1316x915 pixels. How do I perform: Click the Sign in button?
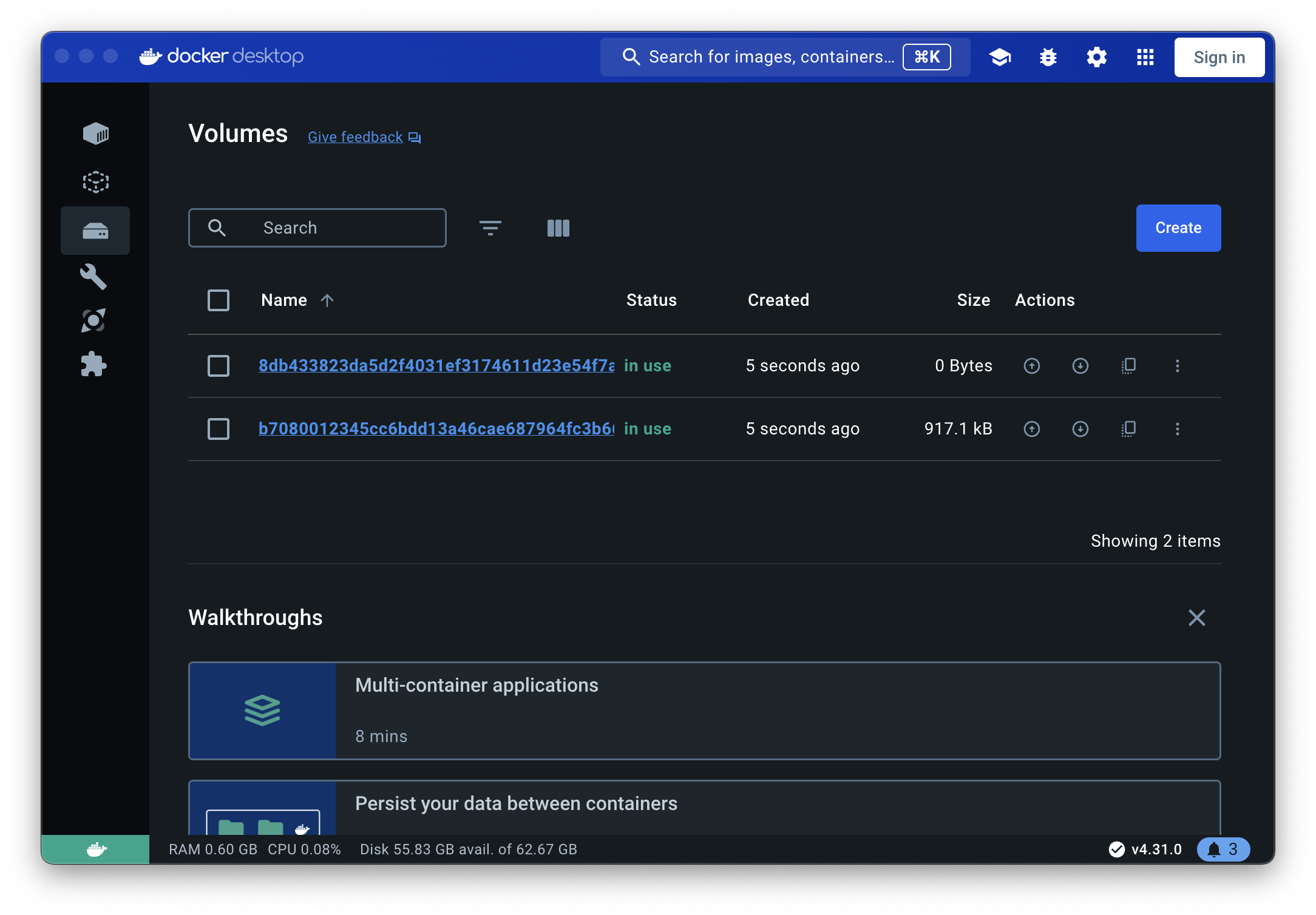[1219, 57]
